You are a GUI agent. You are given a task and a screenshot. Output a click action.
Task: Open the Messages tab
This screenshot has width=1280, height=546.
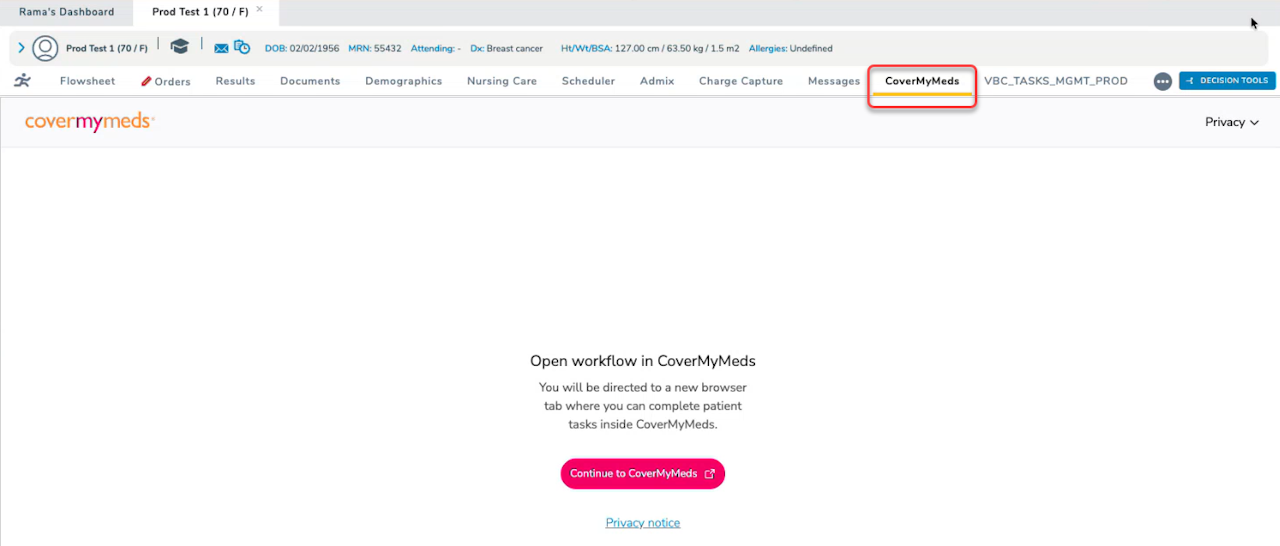(x=834, y=81)
